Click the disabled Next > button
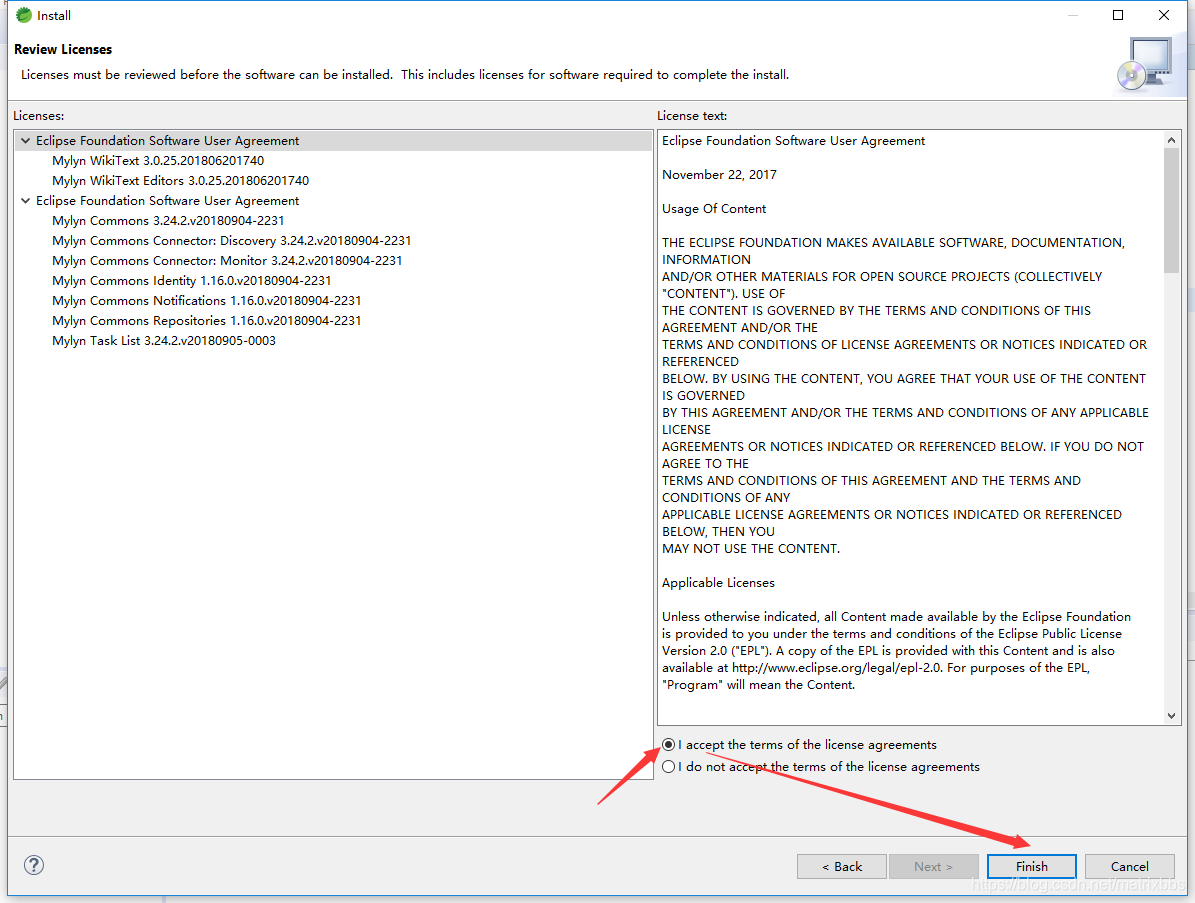The width and height of the screenshot is (1195, 903). (x=934, y=866)
